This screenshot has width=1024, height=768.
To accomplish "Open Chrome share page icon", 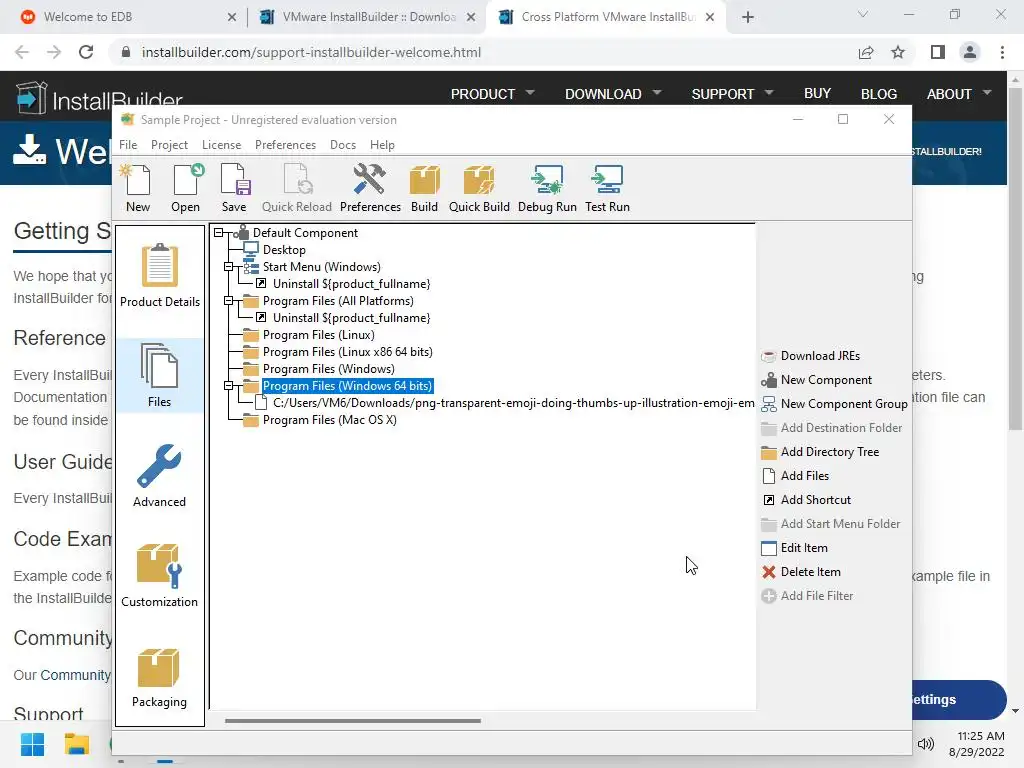I will 866,52.
